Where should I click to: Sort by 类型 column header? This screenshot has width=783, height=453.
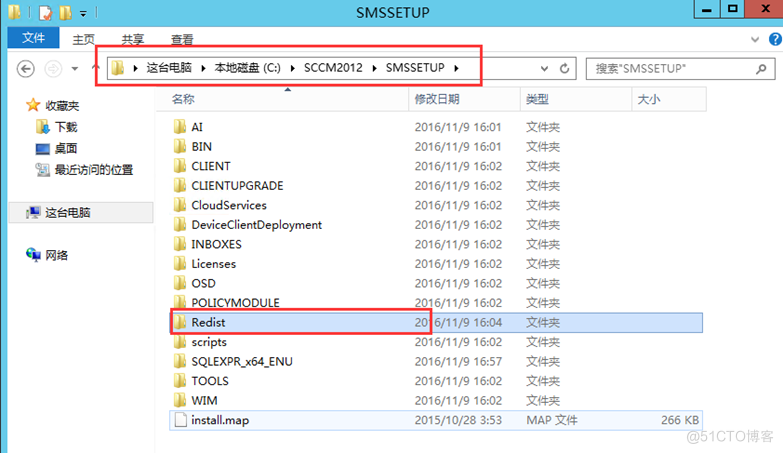tap(576, 99)
